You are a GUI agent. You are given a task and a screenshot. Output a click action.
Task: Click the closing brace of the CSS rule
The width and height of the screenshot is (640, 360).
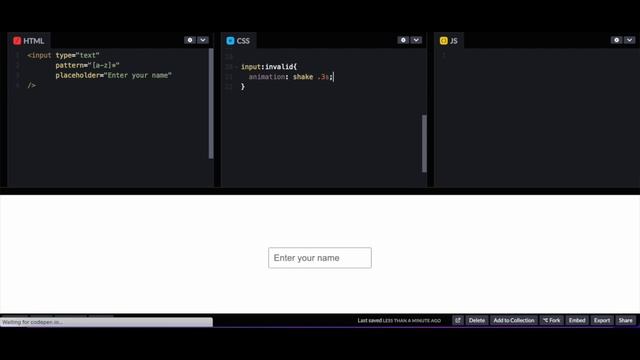point(243,87)
